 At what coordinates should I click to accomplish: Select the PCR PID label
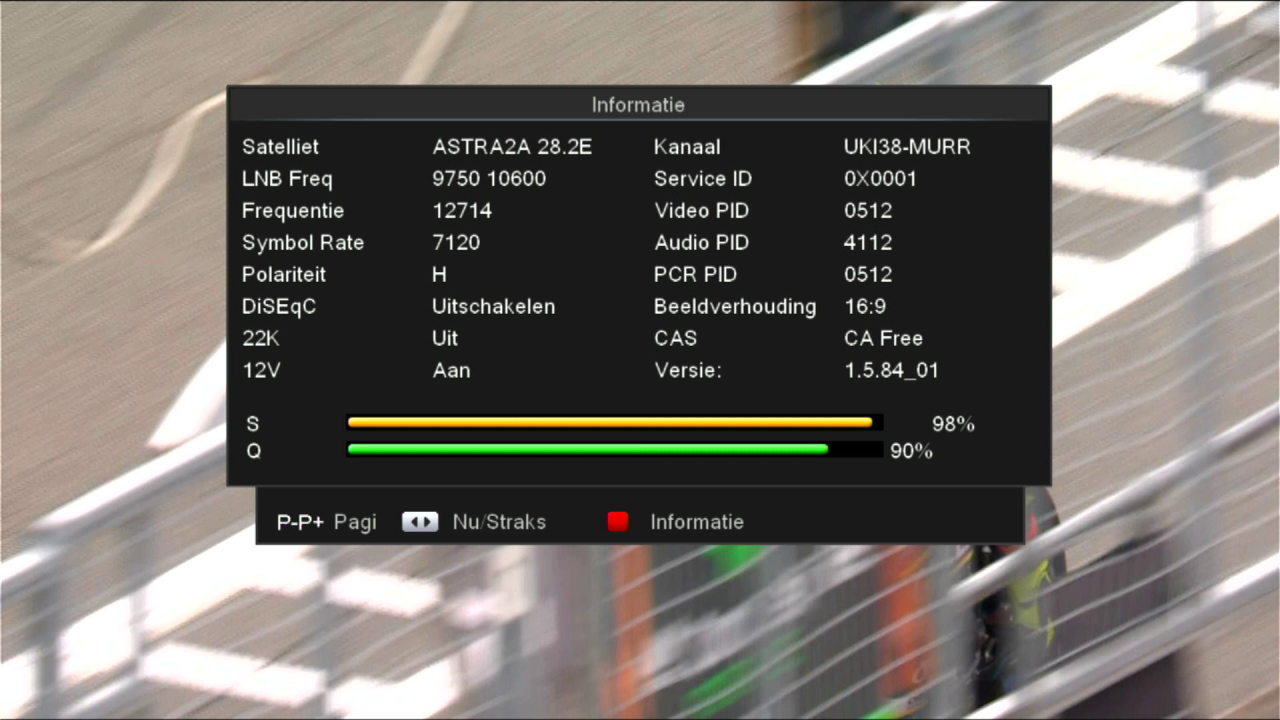696,275
